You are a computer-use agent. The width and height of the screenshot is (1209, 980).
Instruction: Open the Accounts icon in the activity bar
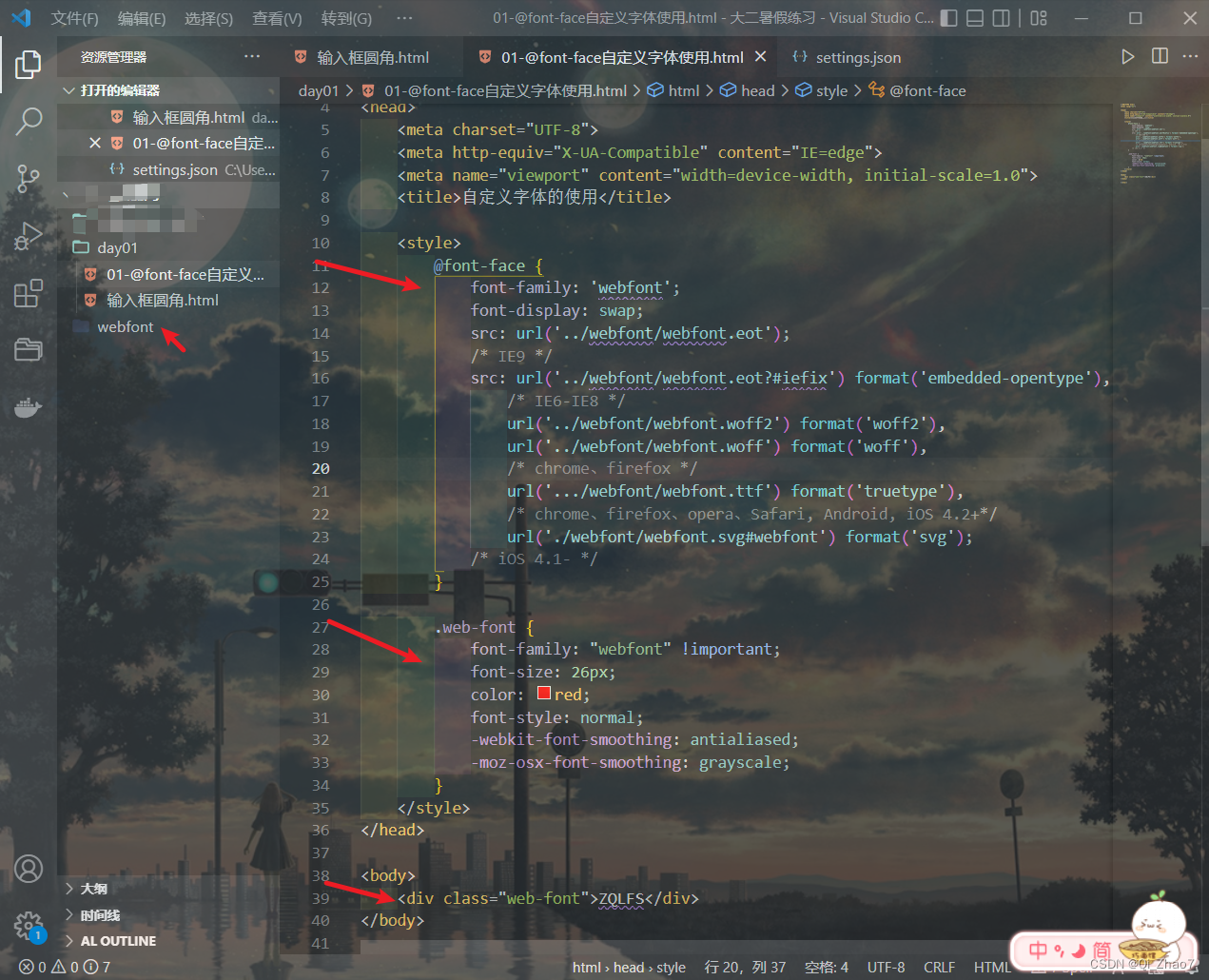29,868
